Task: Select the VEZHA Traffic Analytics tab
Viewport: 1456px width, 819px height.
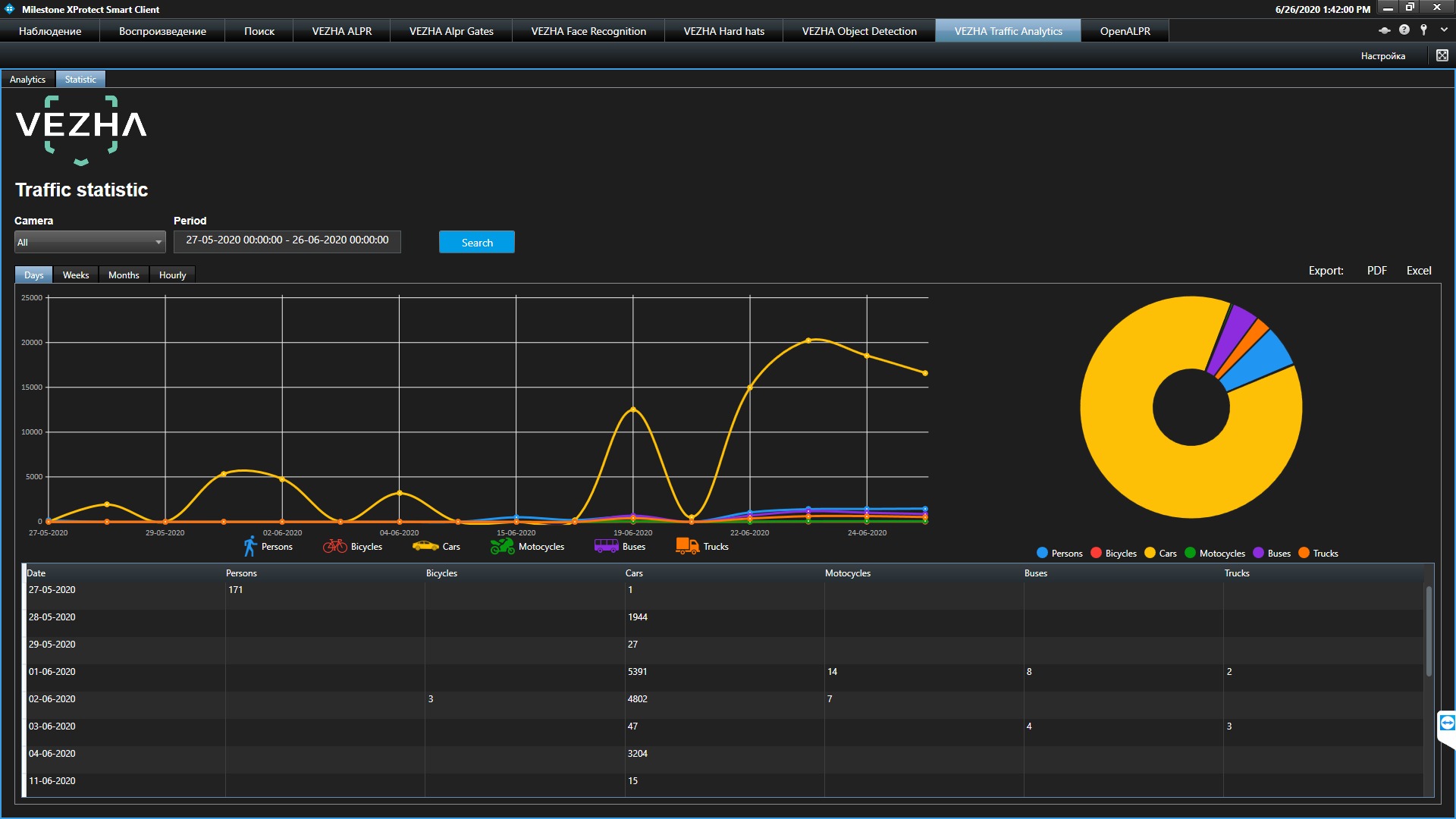Action: 1008,31
